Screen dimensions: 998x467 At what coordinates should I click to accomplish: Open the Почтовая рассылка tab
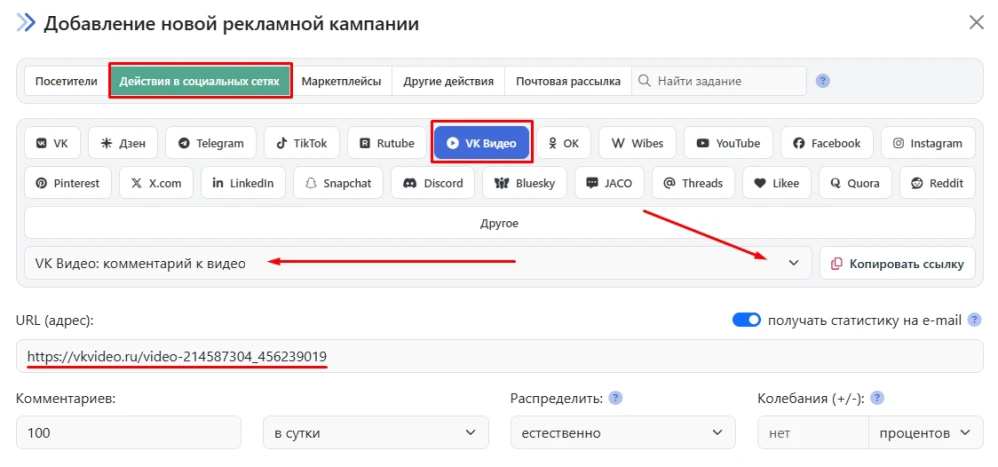click(568, 81)
